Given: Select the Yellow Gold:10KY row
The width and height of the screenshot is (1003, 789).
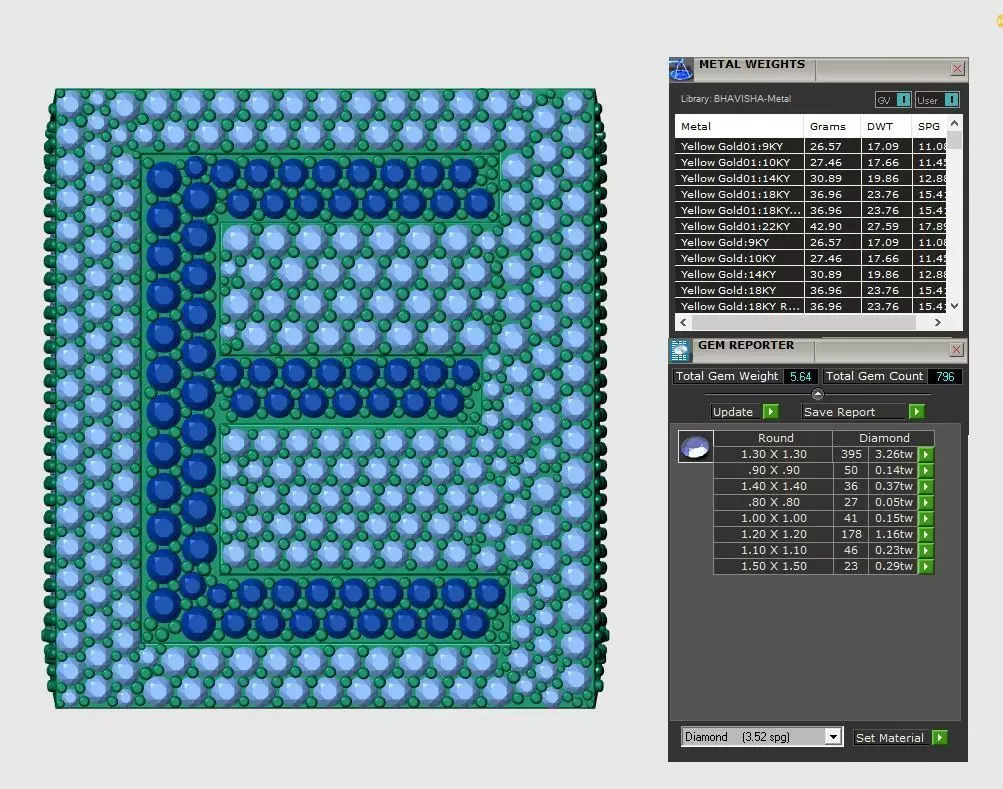Looking at the screenshot, I should tap(810, 259).
